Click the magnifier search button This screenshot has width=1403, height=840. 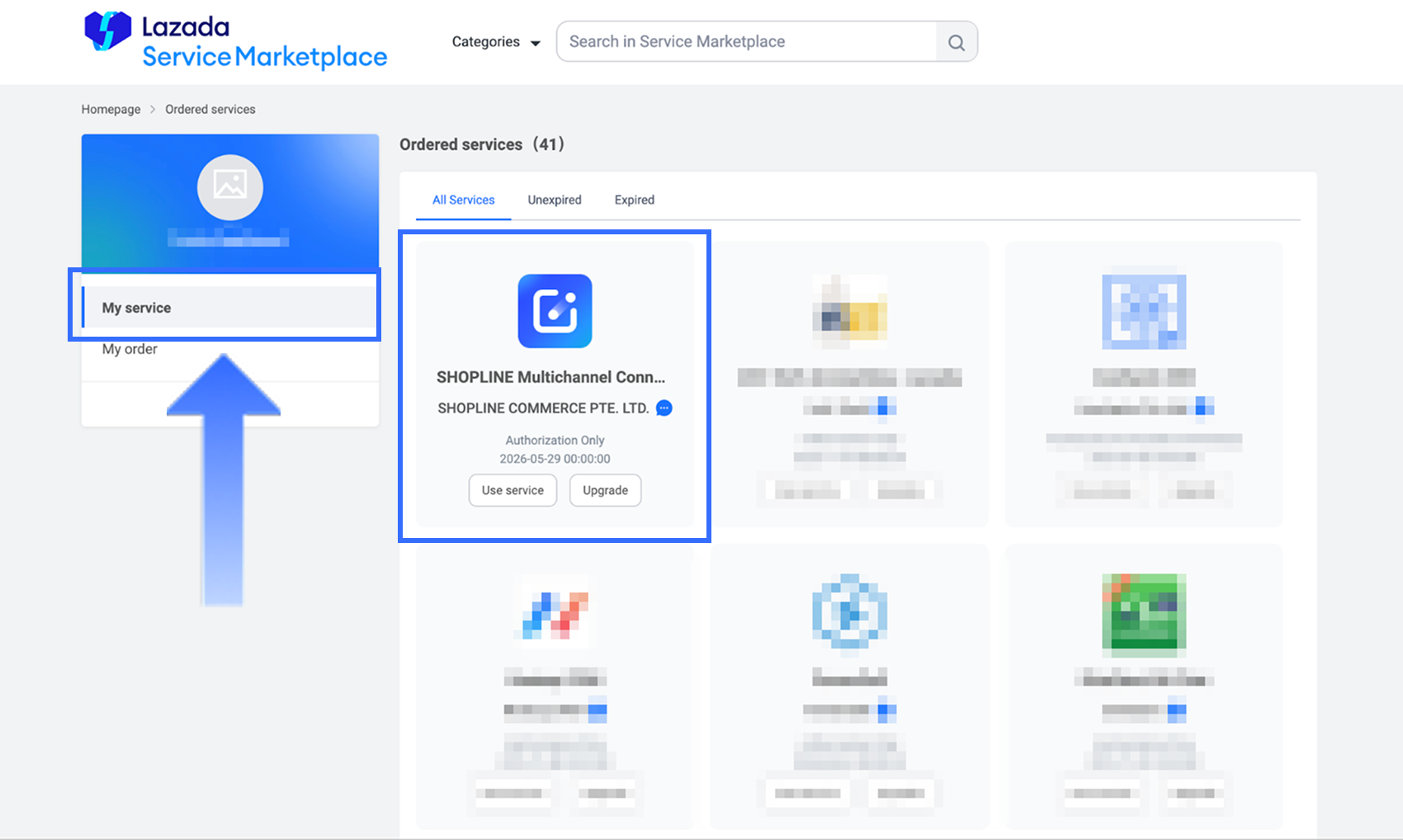957,42
